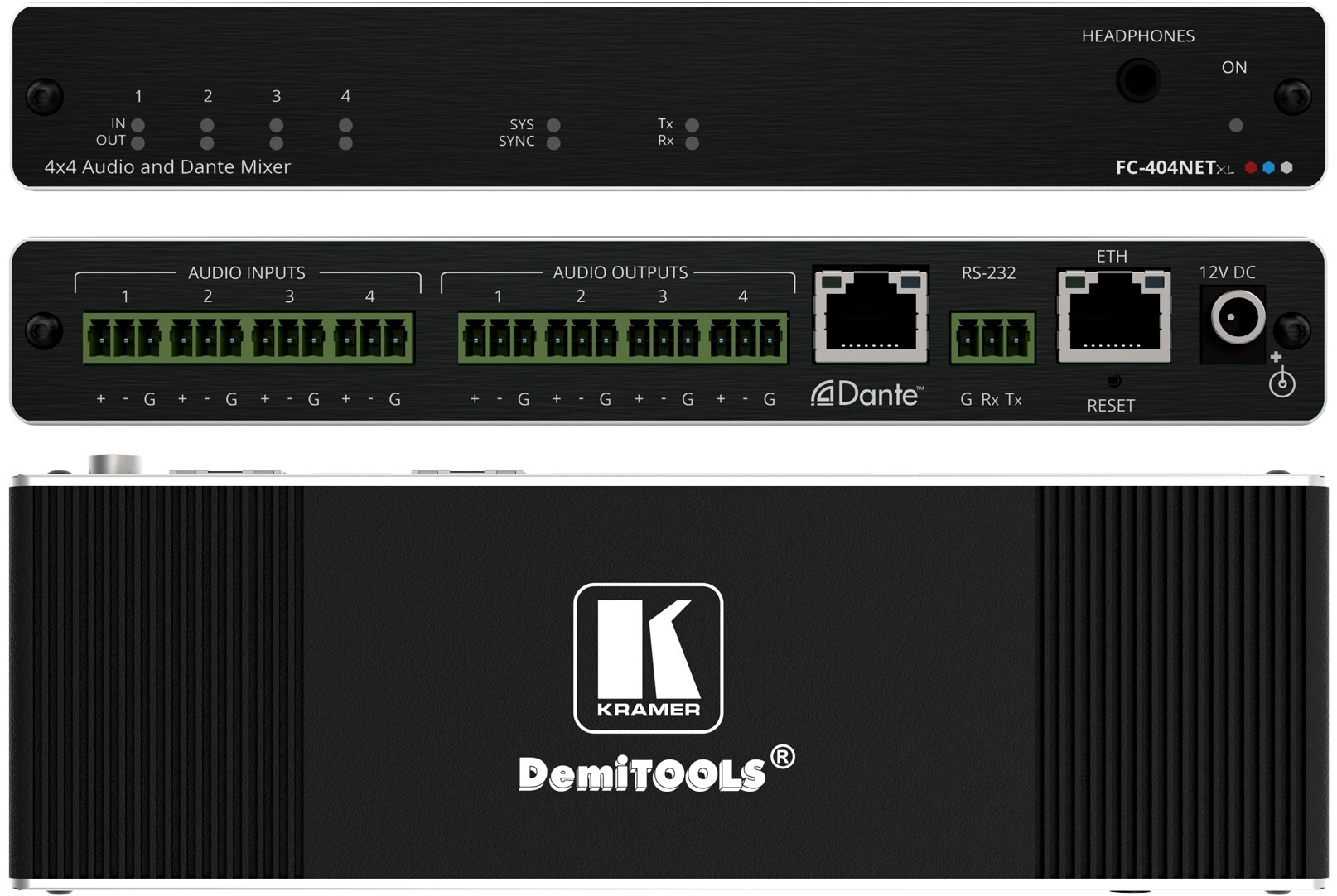Click the SYNC status LED
Viewport: 1337px width, 896px height.
click(553, 143)
